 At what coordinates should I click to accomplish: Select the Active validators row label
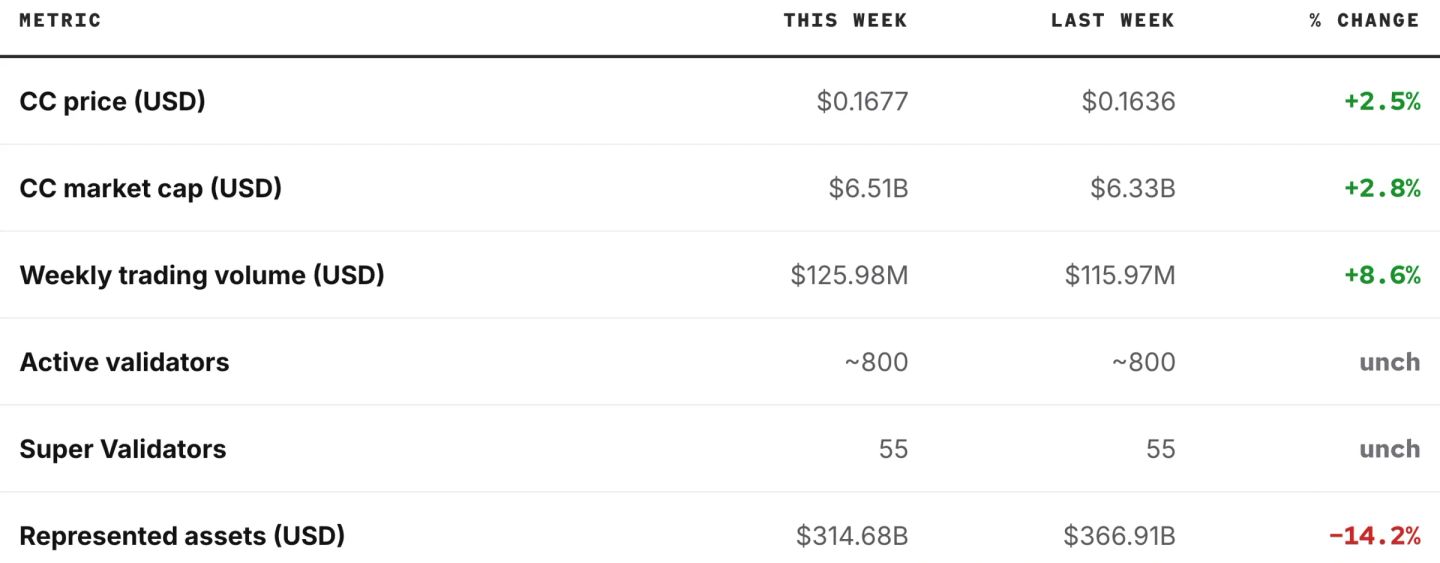(124, 362)
